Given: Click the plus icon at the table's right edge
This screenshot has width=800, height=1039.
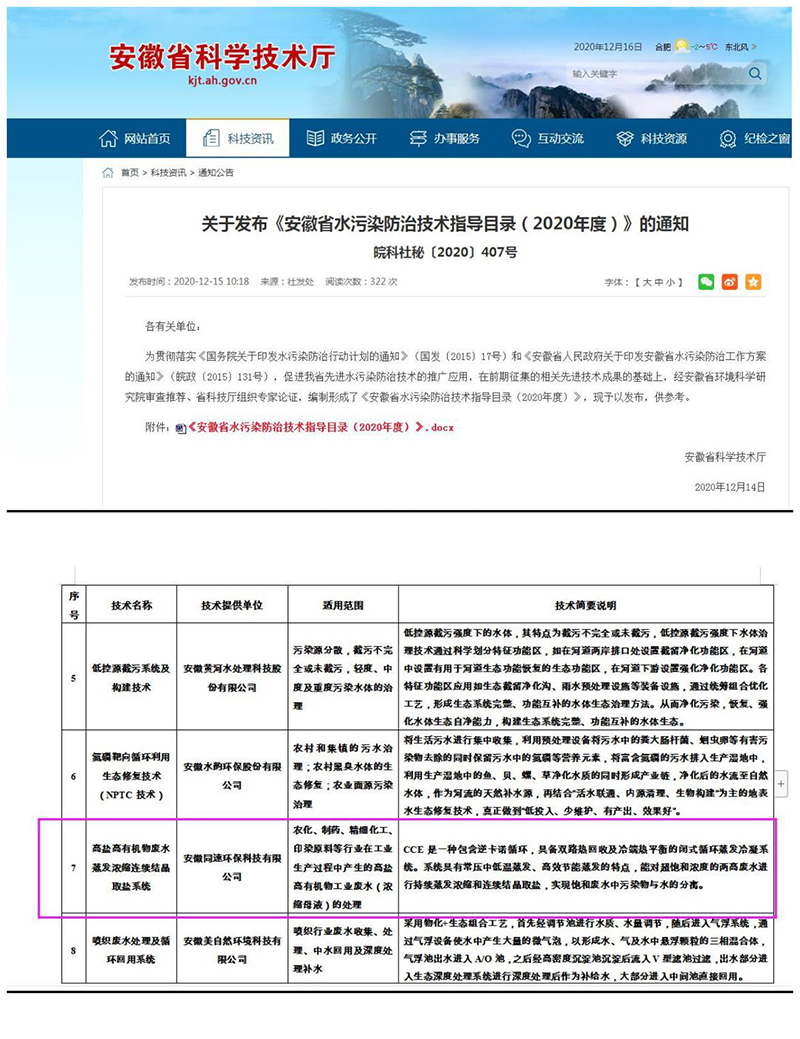Looking at the screenshot, I should 781,784.
